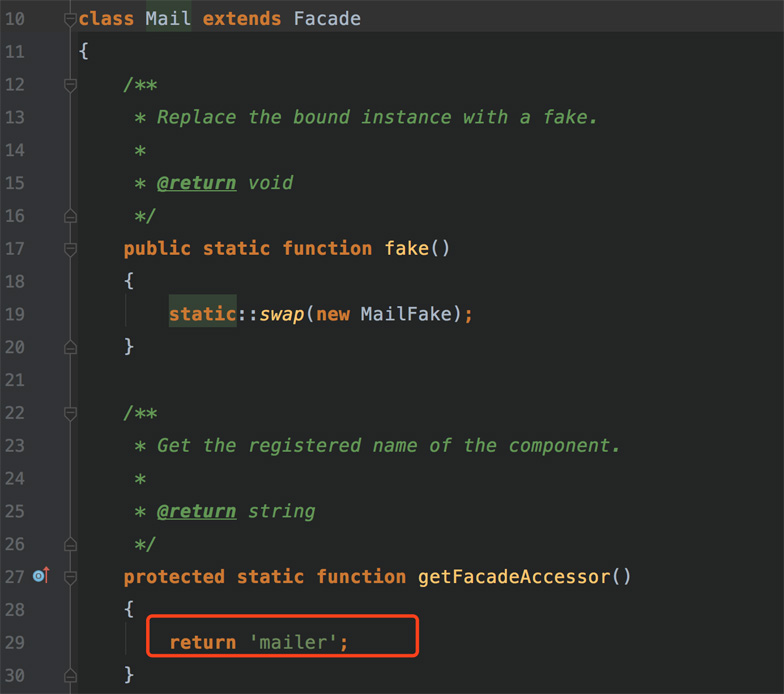The height and width of the screenshot is (694, 784).
Task: Click fold end marker on line 26
Action: tap(70, 544)
